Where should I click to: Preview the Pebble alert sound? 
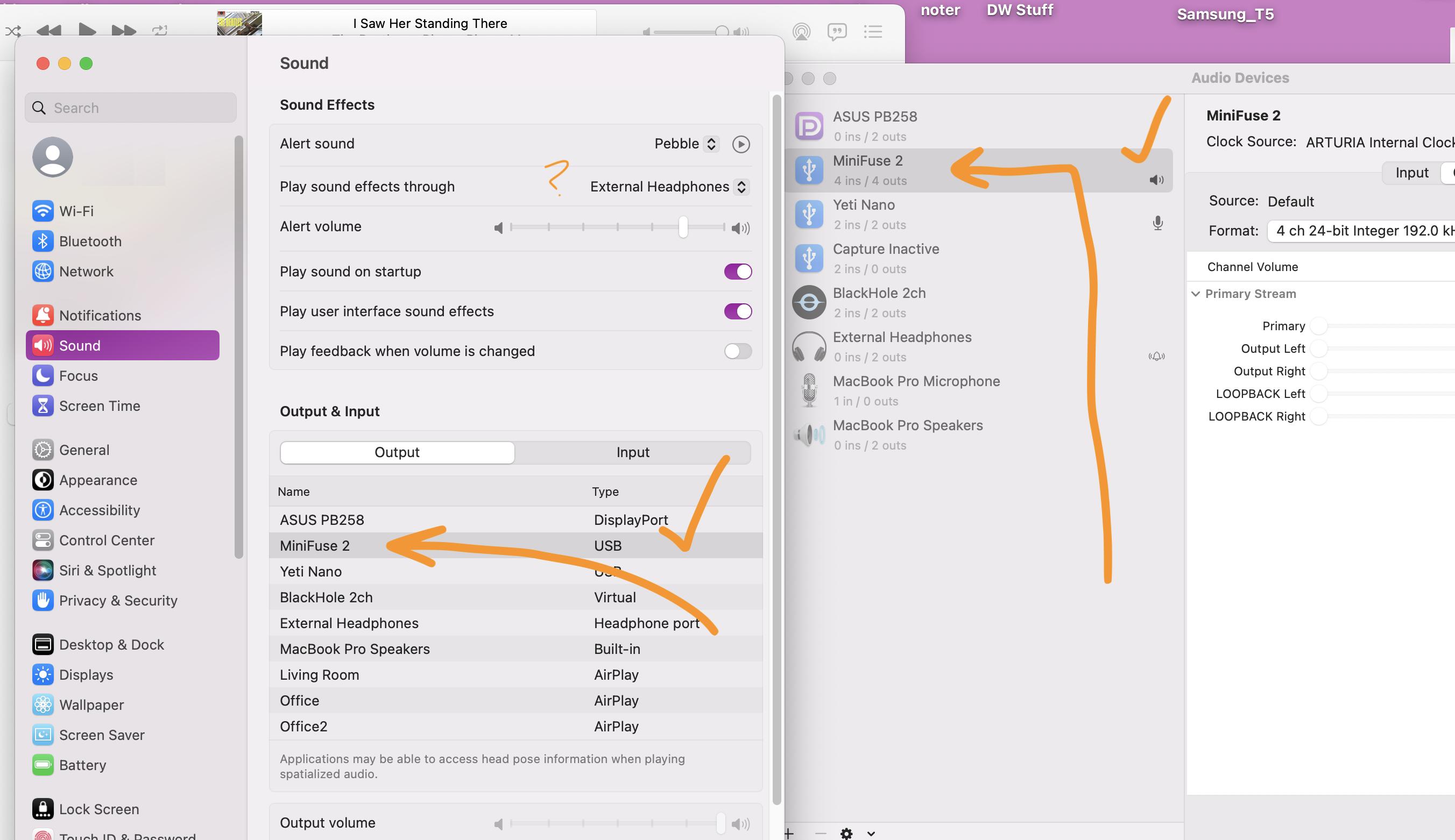tap(741, 144)
